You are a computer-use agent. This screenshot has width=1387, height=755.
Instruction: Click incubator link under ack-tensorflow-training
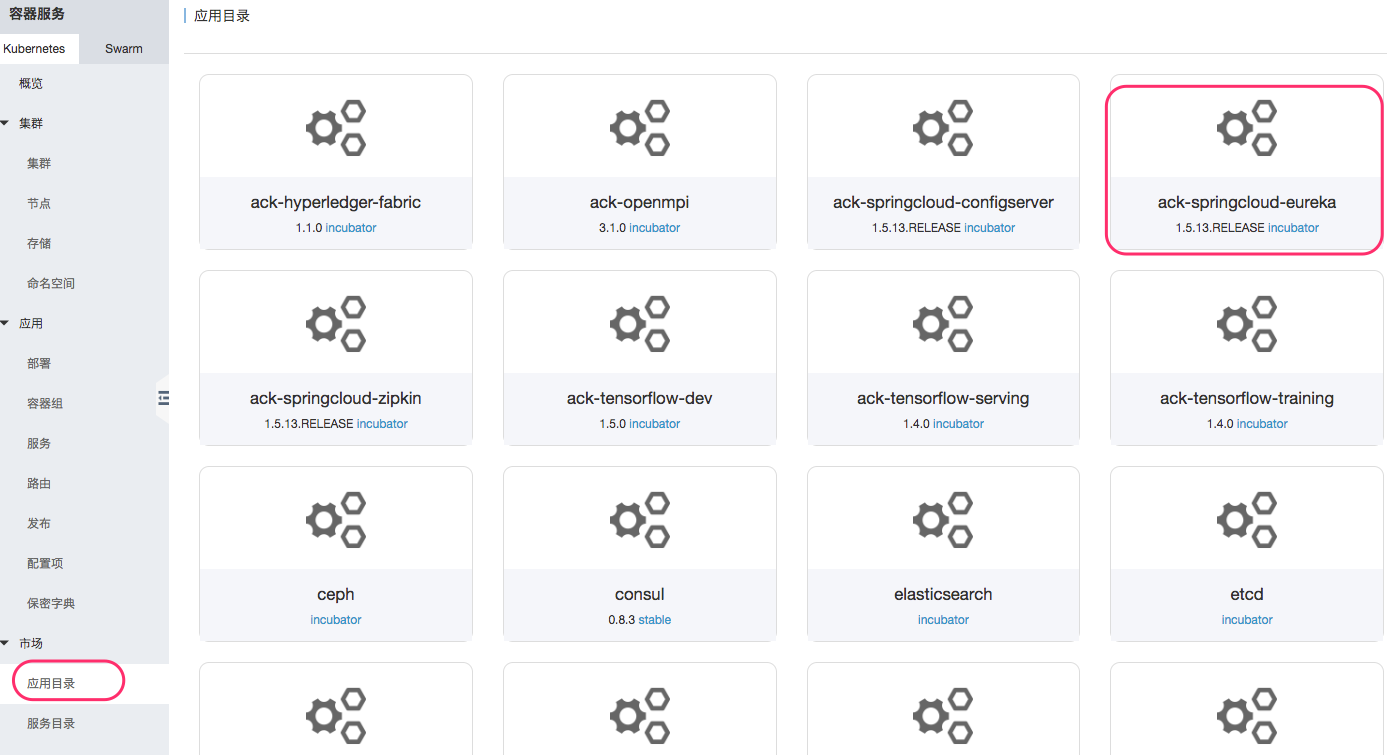coord(1263,424)
